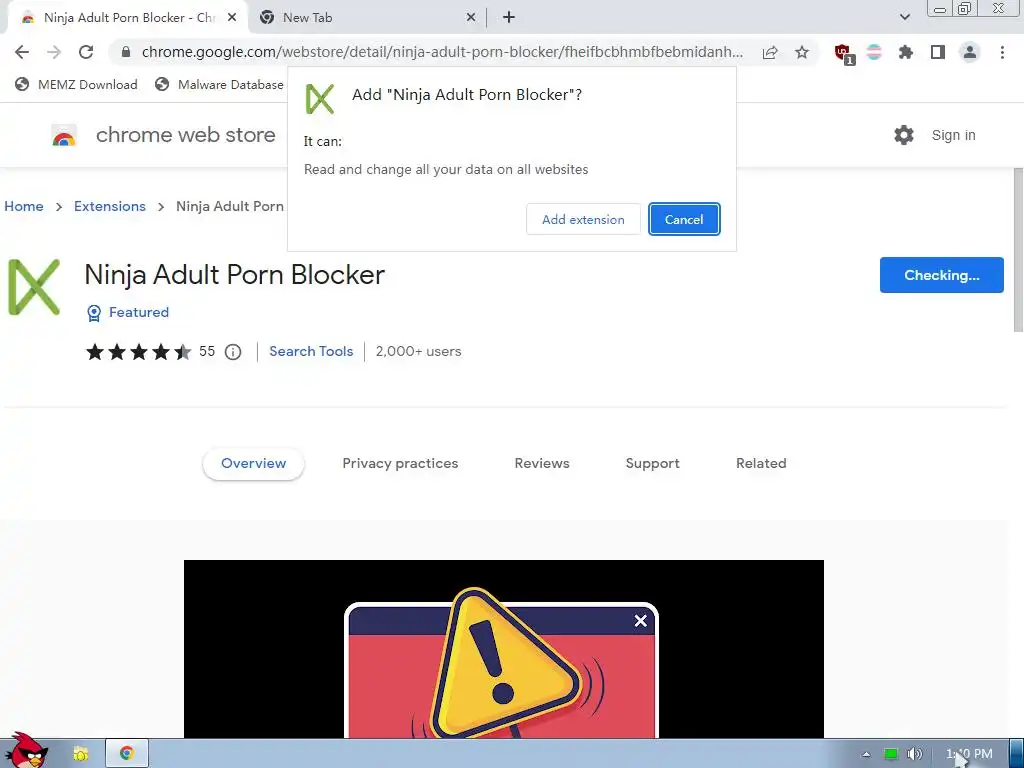Image resolution: width=1024 pixels, height=768 pixels.
Task: Open the uBlock shield extension icon
Action: point(844,54)
